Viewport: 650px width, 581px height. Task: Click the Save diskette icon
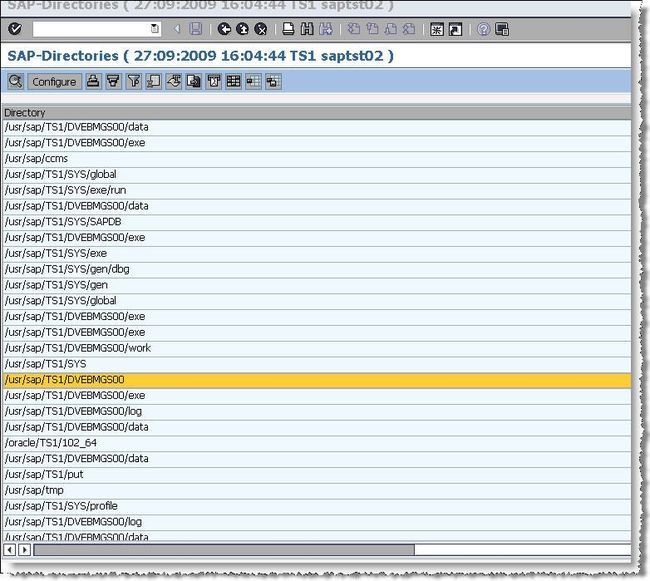tap(196, 29)
